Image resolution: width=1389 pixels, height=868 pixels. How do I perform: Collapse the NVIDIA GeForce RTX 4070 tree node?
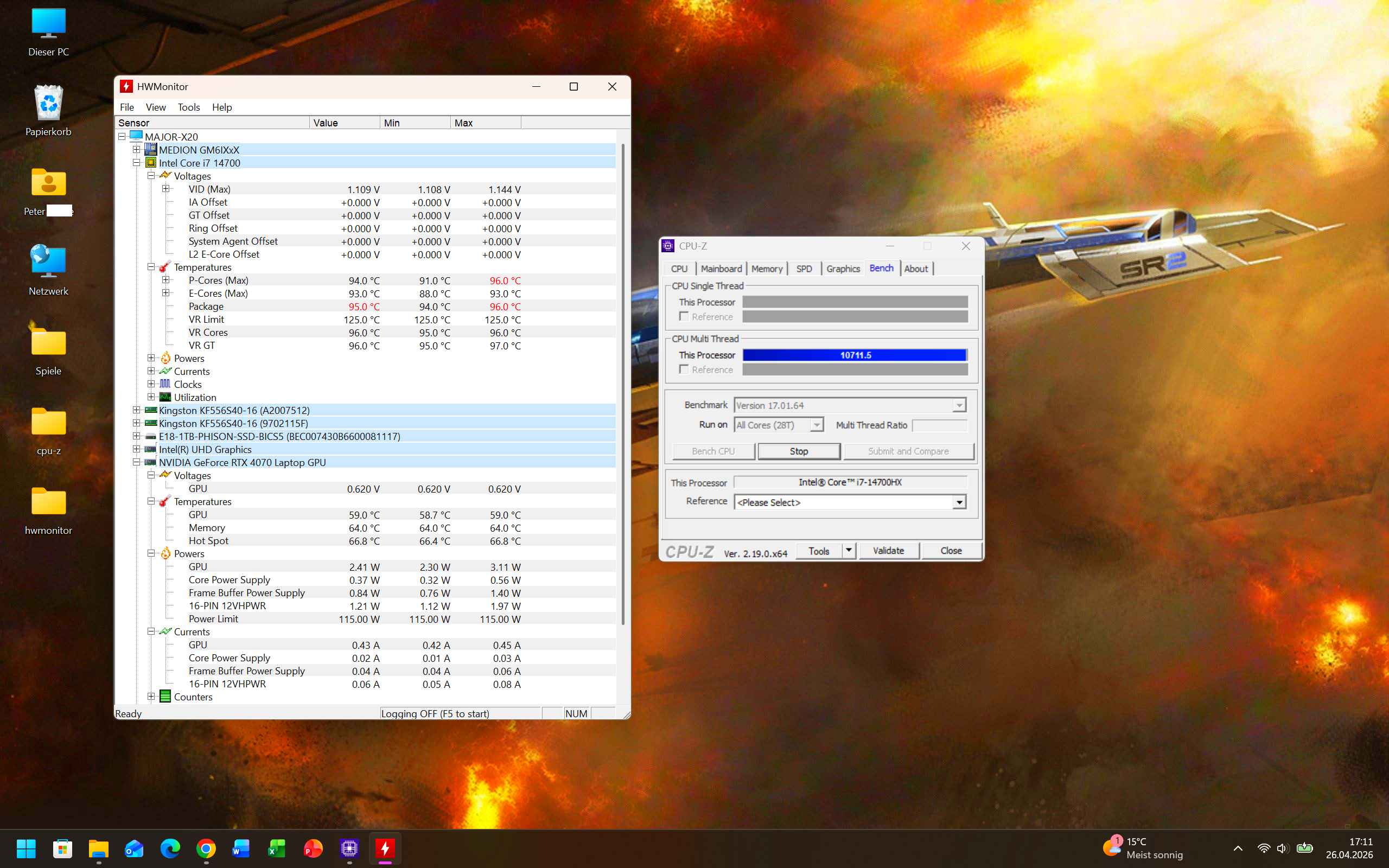point(137,462)
